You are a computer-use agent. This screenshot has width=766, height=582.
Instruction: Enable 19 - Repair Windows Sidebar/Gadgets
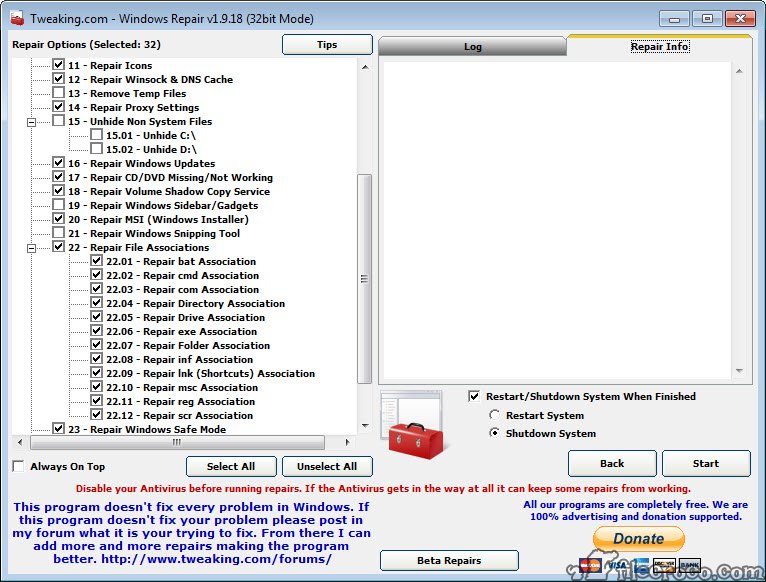[x=59, y=205]
